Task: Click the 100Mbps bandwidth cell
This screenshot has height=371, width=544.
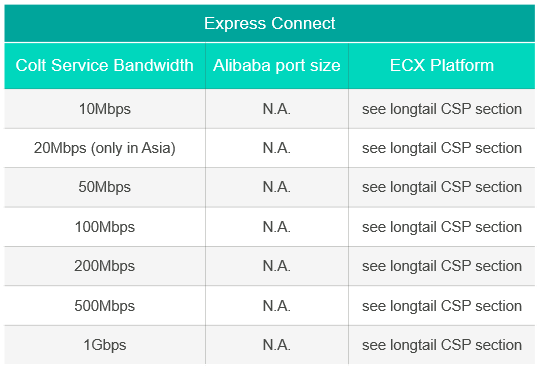Action: point(104,227)
